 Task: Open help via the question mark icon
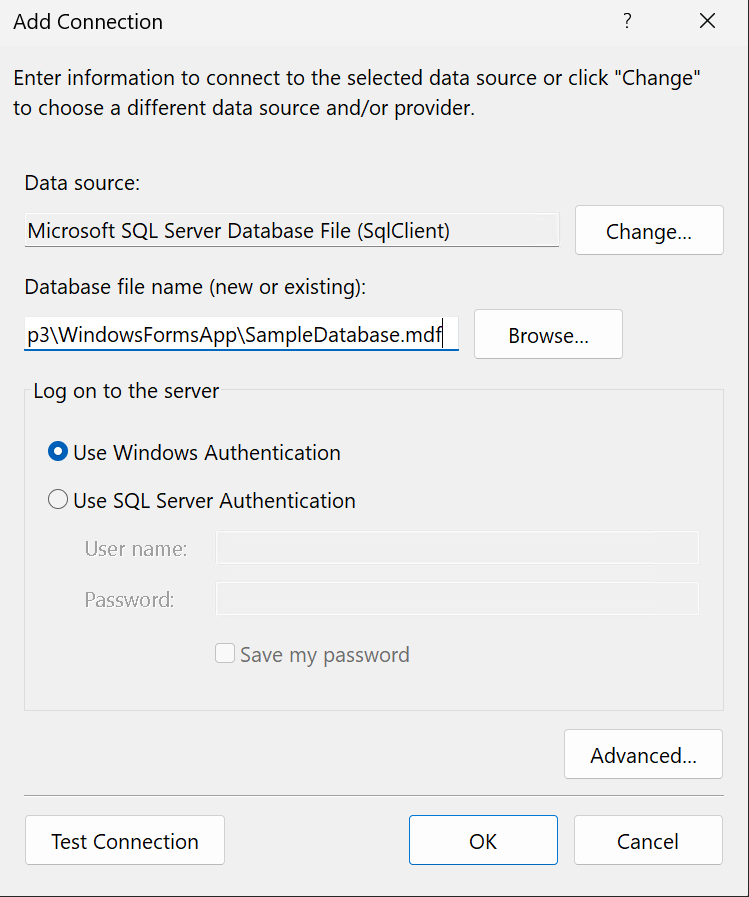click(627, 20)
